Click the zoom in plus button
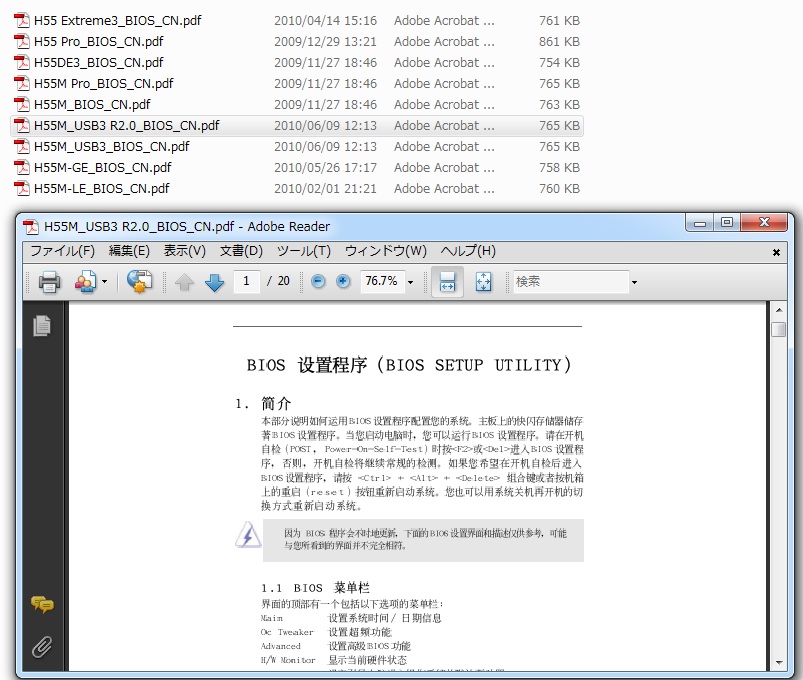The image size is (803, 680). pyautogui.click(x=343, y=281)
